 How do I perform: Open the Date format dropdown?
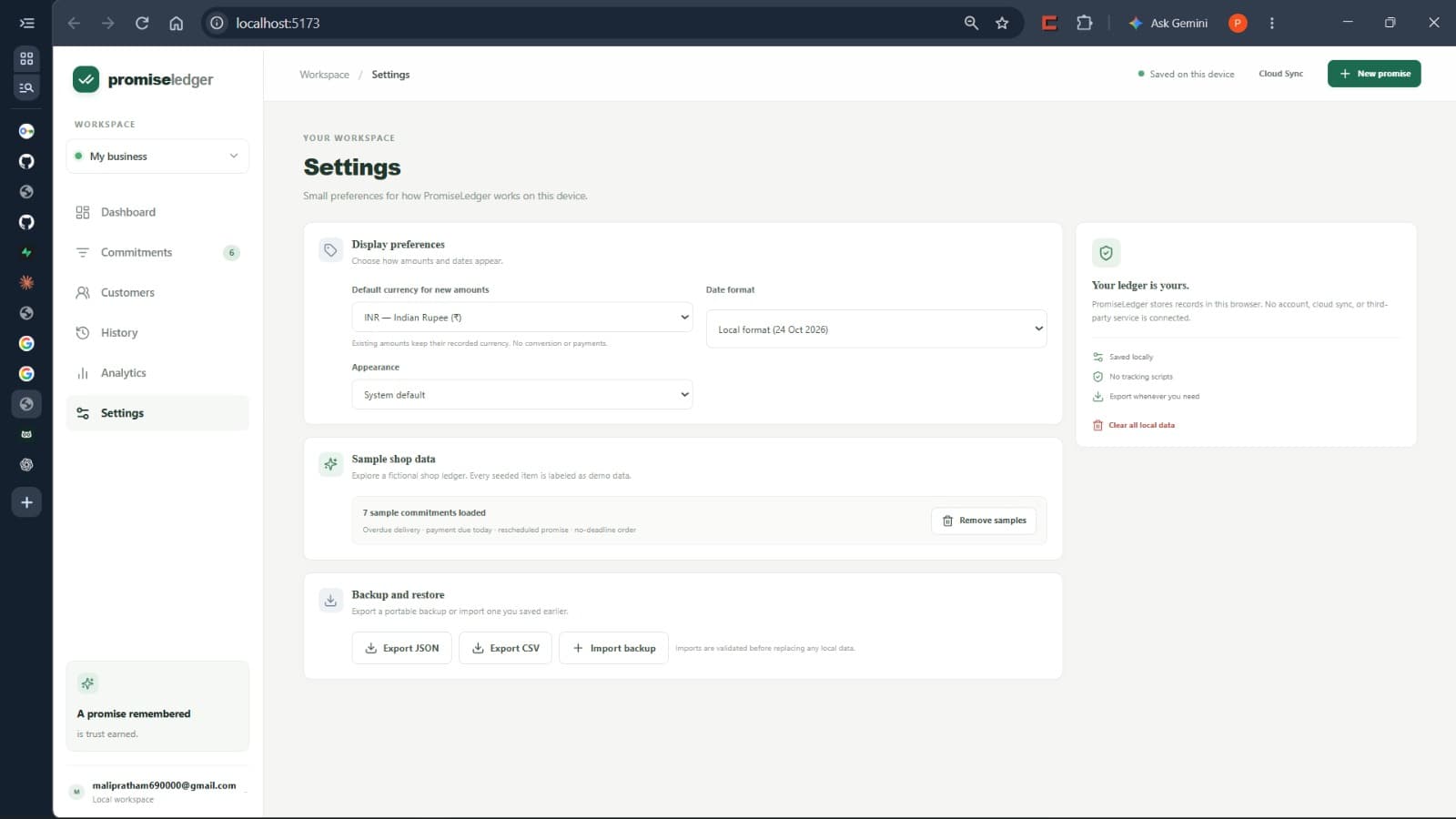pos(876,329)
